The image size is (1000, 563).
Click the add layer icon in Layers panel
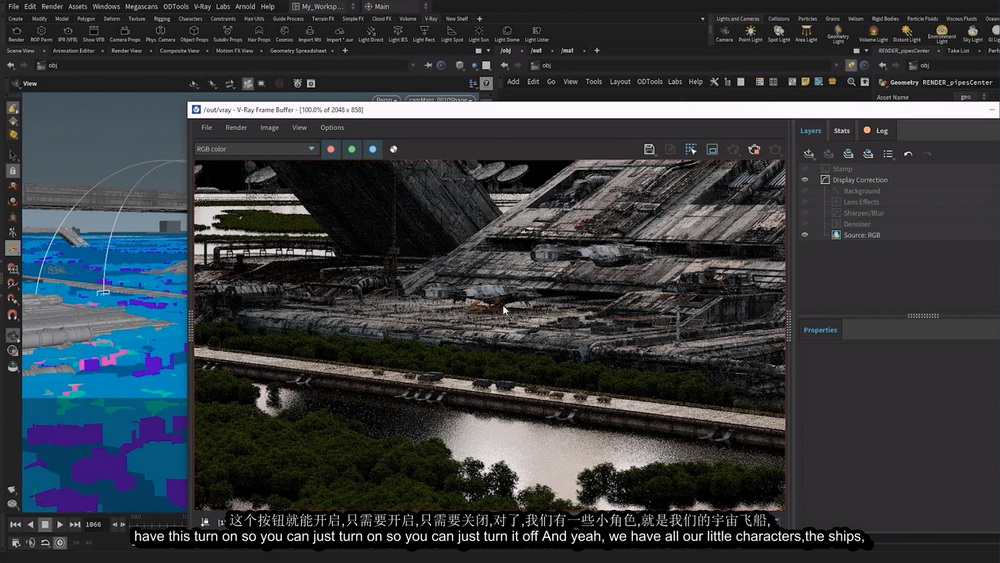pos(809,154)
